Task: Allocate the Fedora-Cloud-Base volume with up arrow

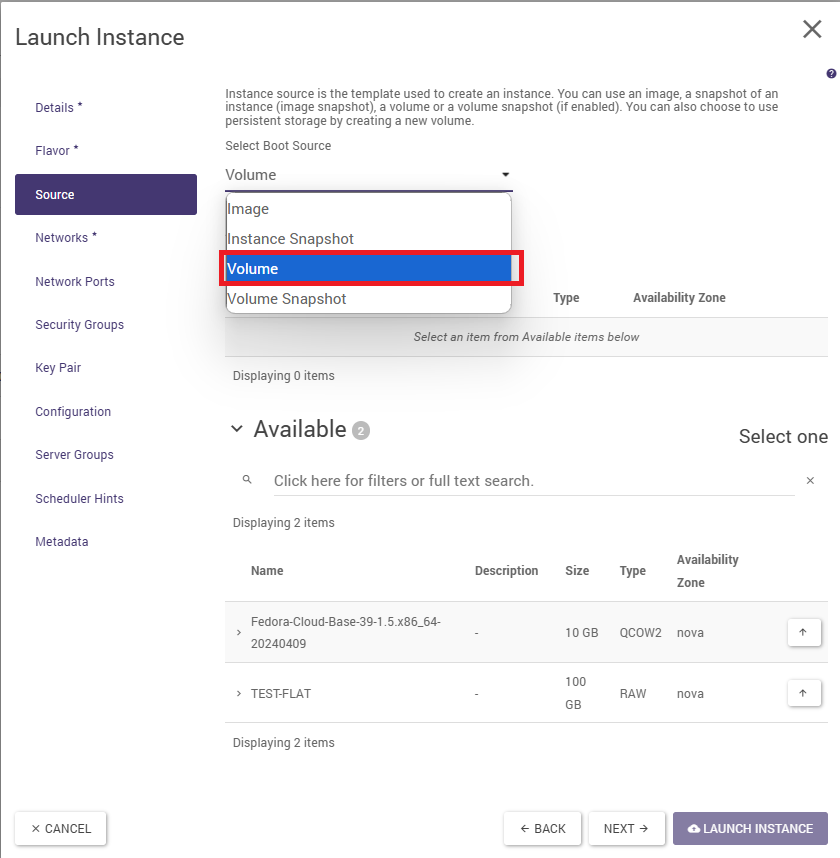Action: pyautogui.click(x=804, y=632)
